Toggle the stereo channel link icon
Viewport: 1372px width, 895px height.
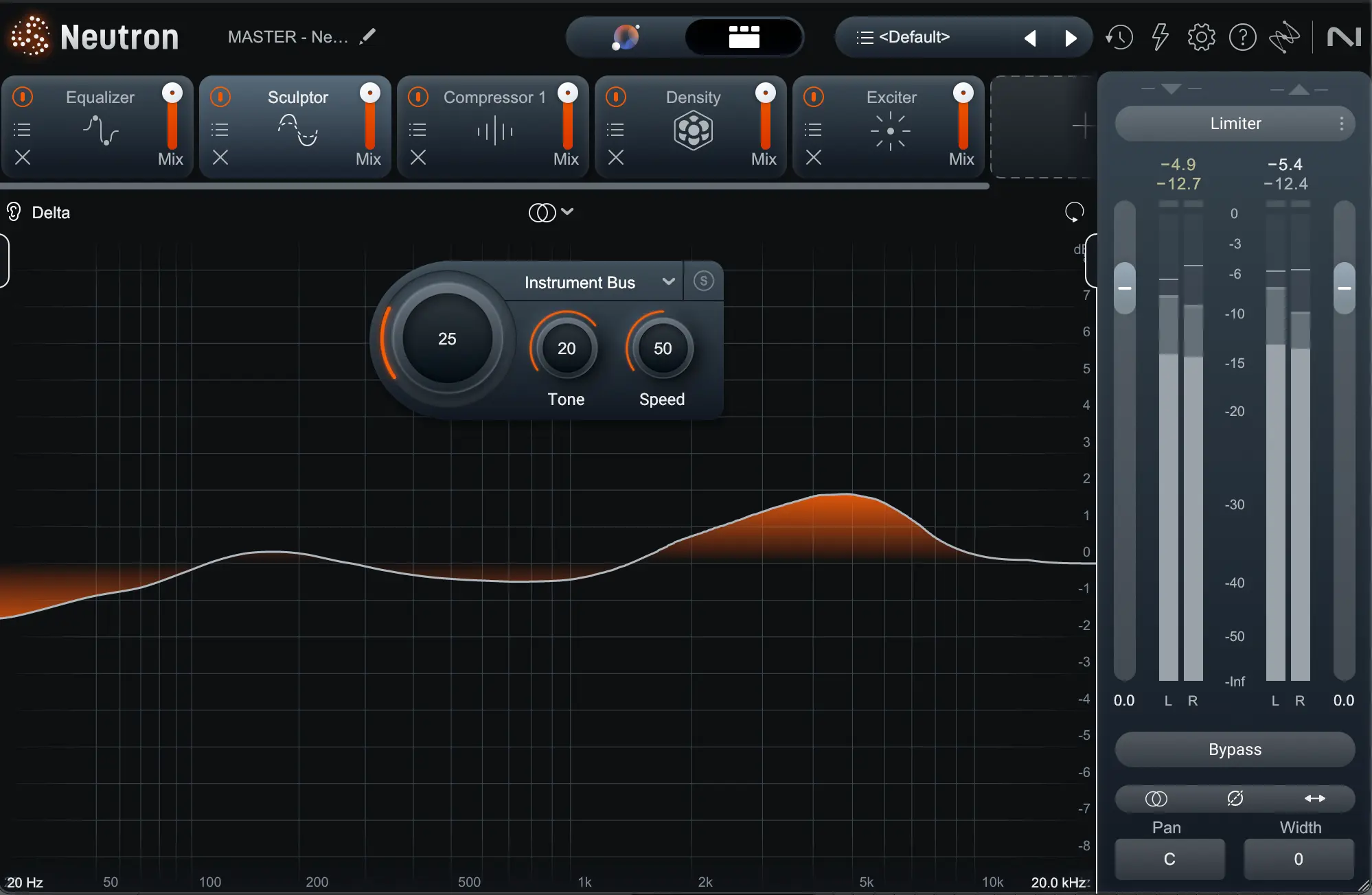coord(1156,798)
